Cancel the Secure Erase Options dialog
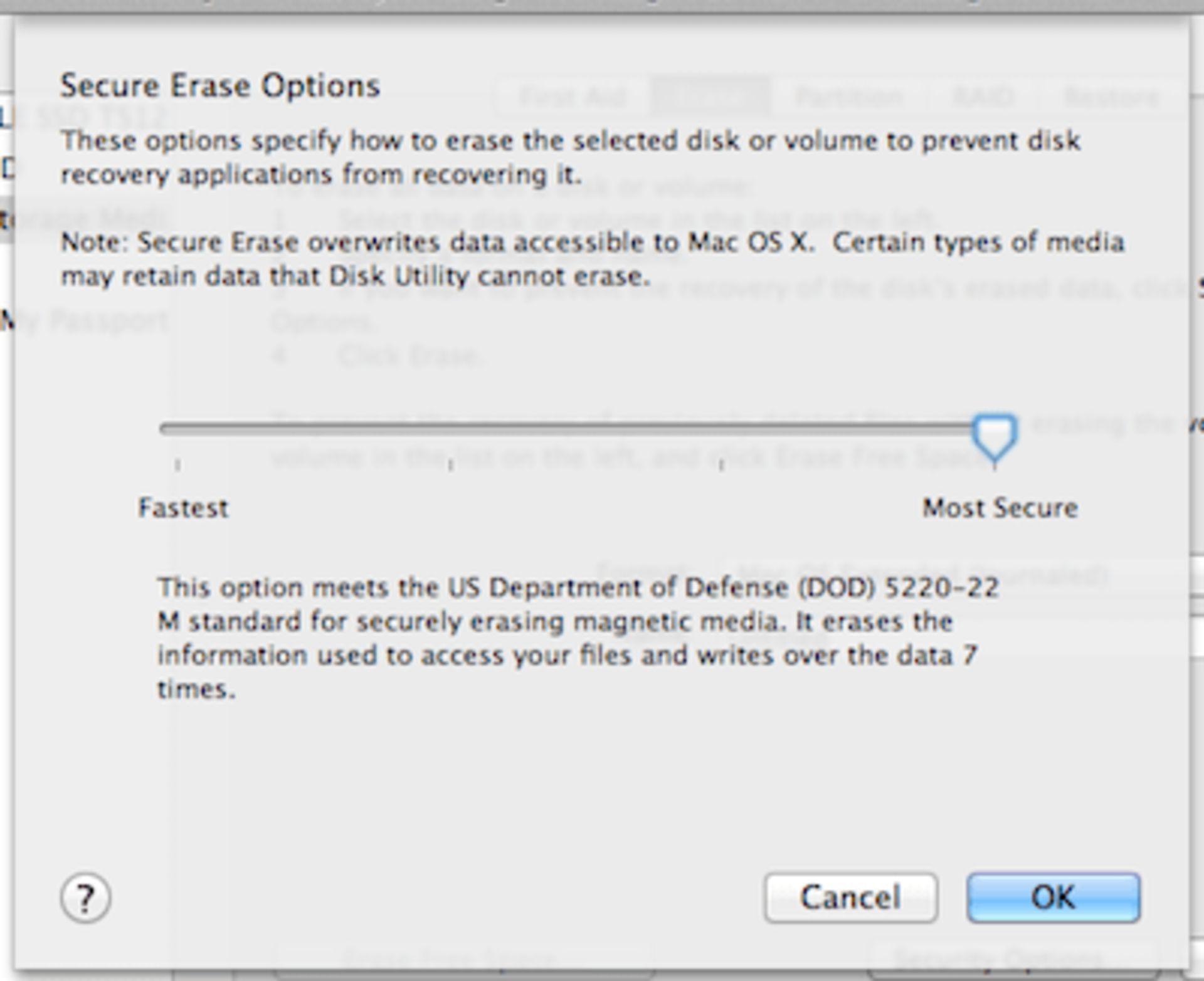Viewport: 1204px width, 981px height. click(x=851, y=898)
